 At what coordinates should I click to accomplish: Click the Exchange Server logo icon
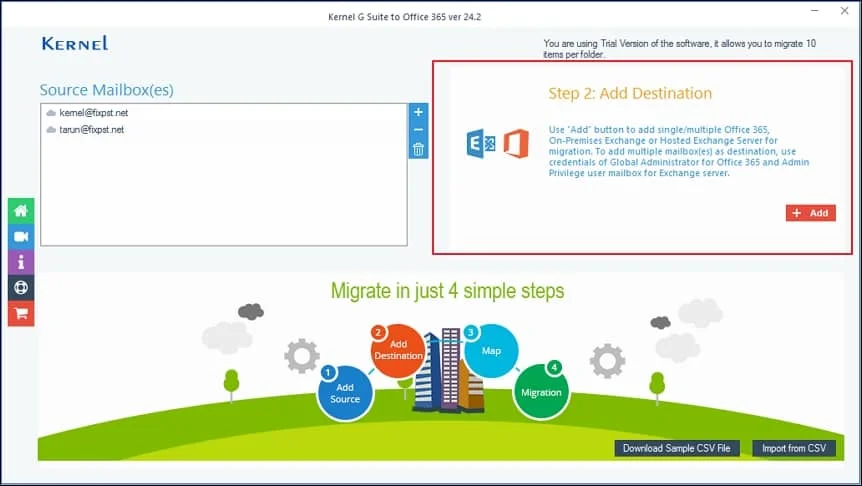[482, 143]
